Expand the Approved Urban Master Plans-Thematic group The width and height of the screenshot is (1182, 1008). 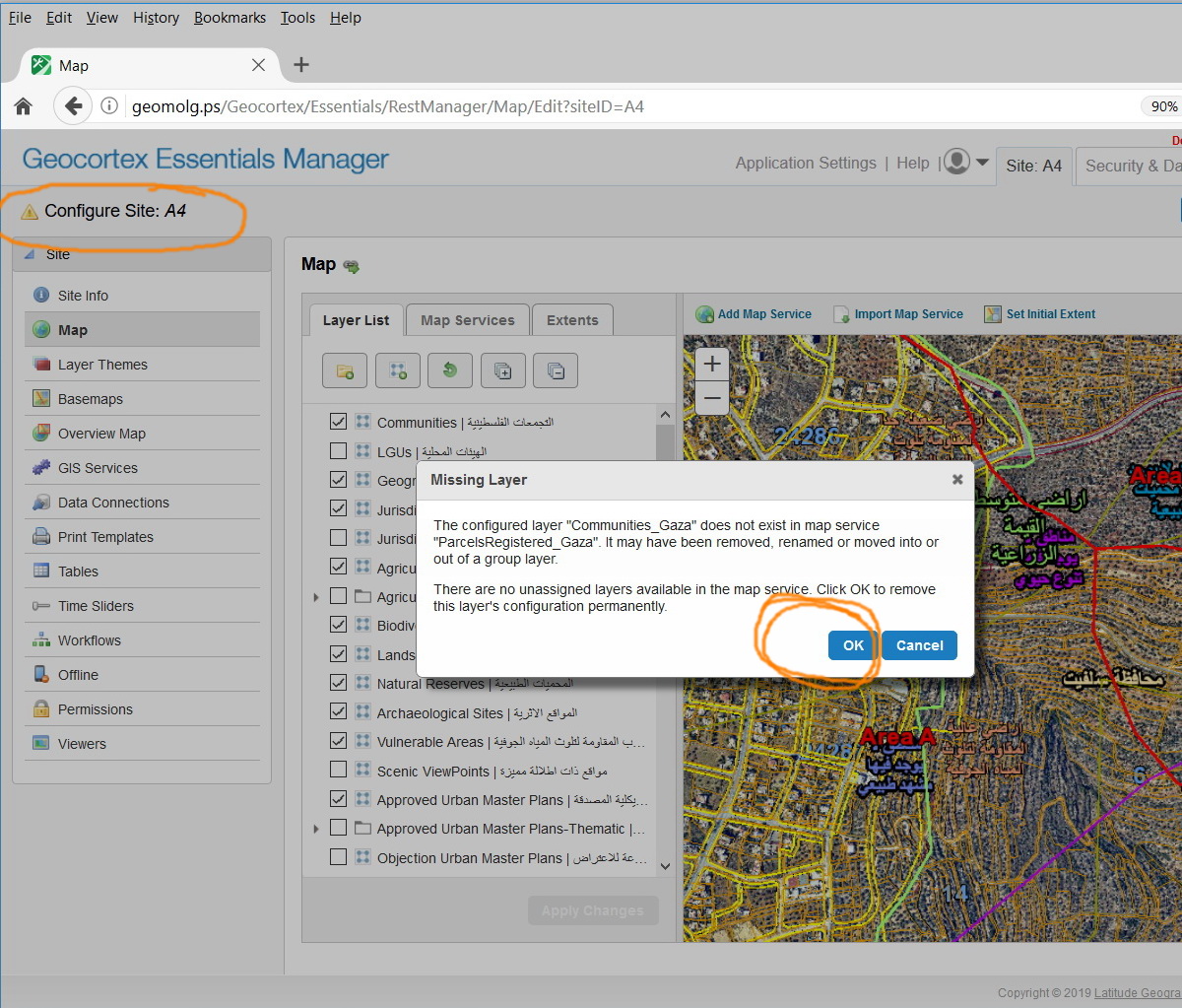[x=316, y=829]
